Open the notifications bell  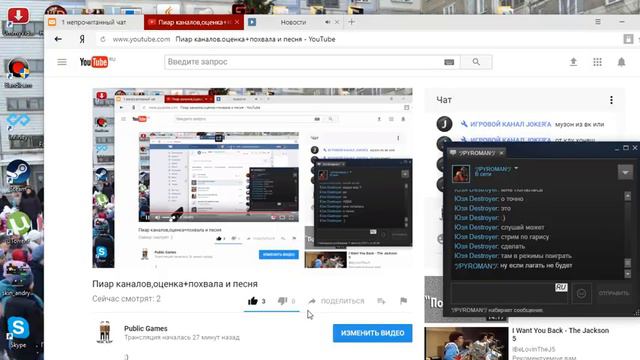[x=621, y=62]
